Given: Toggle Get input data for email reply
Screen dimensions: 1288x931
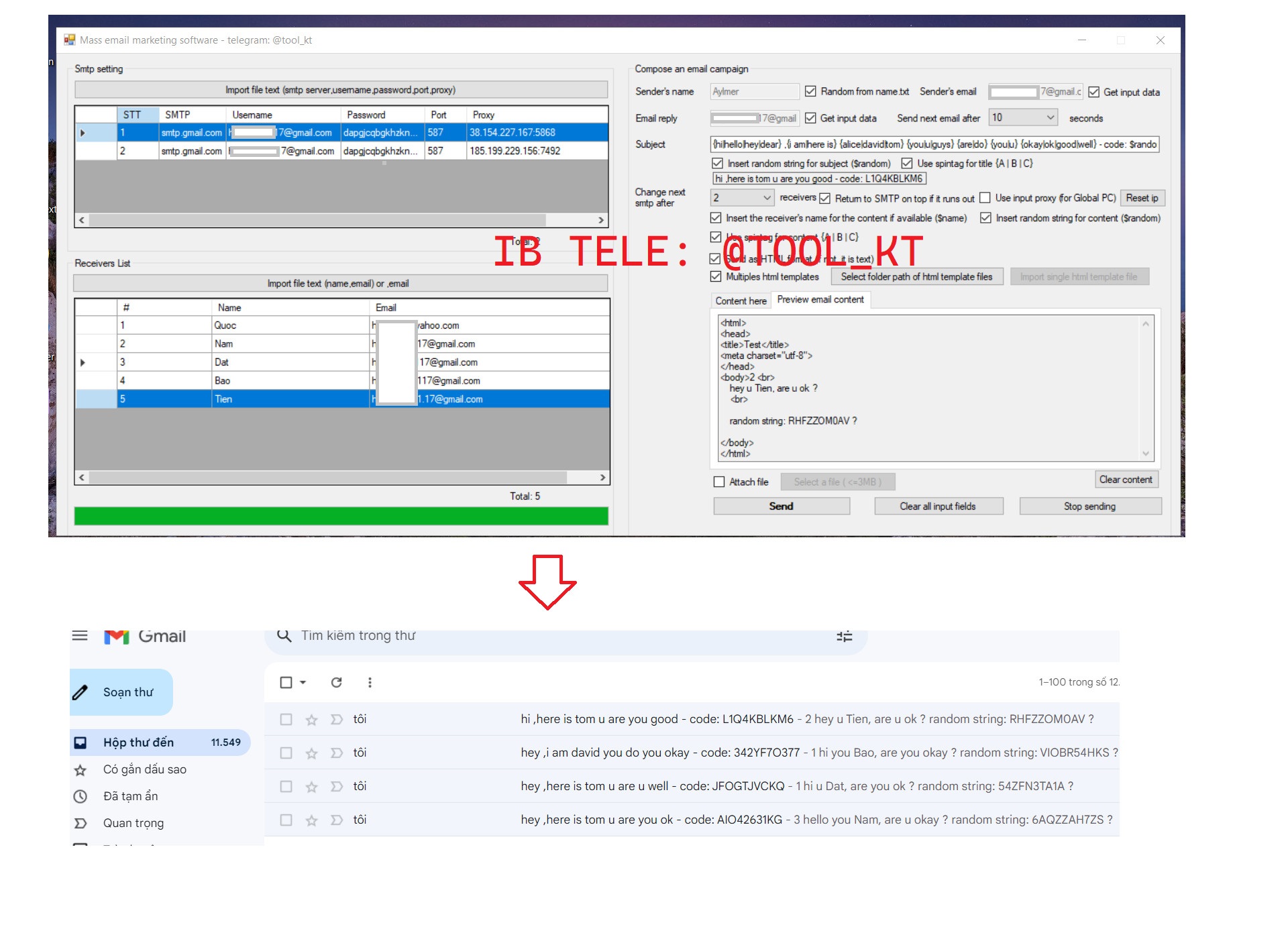Looking at the screenshot, I should click(810, 118).
